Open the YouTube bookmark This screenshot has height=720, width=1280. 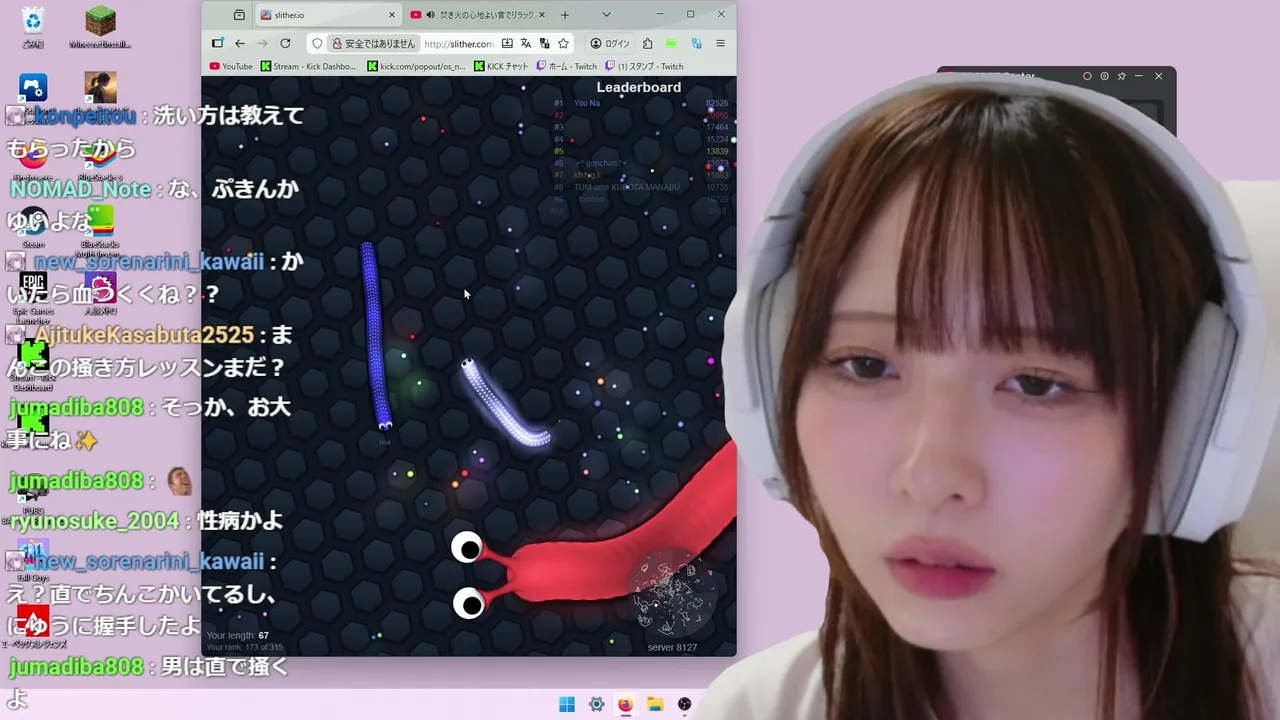231,66
